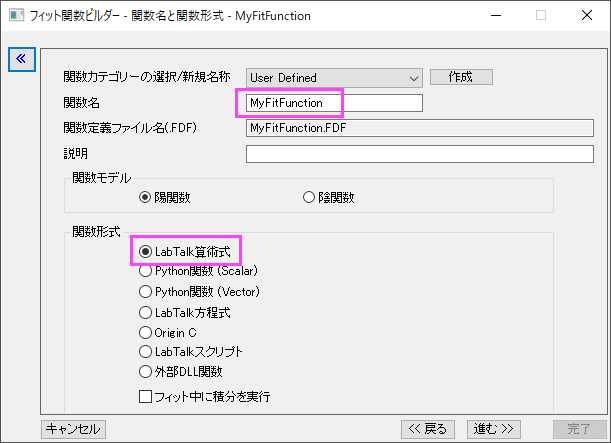Click the 関数定義ファイル名(.FDF) label

coord(130,128)
